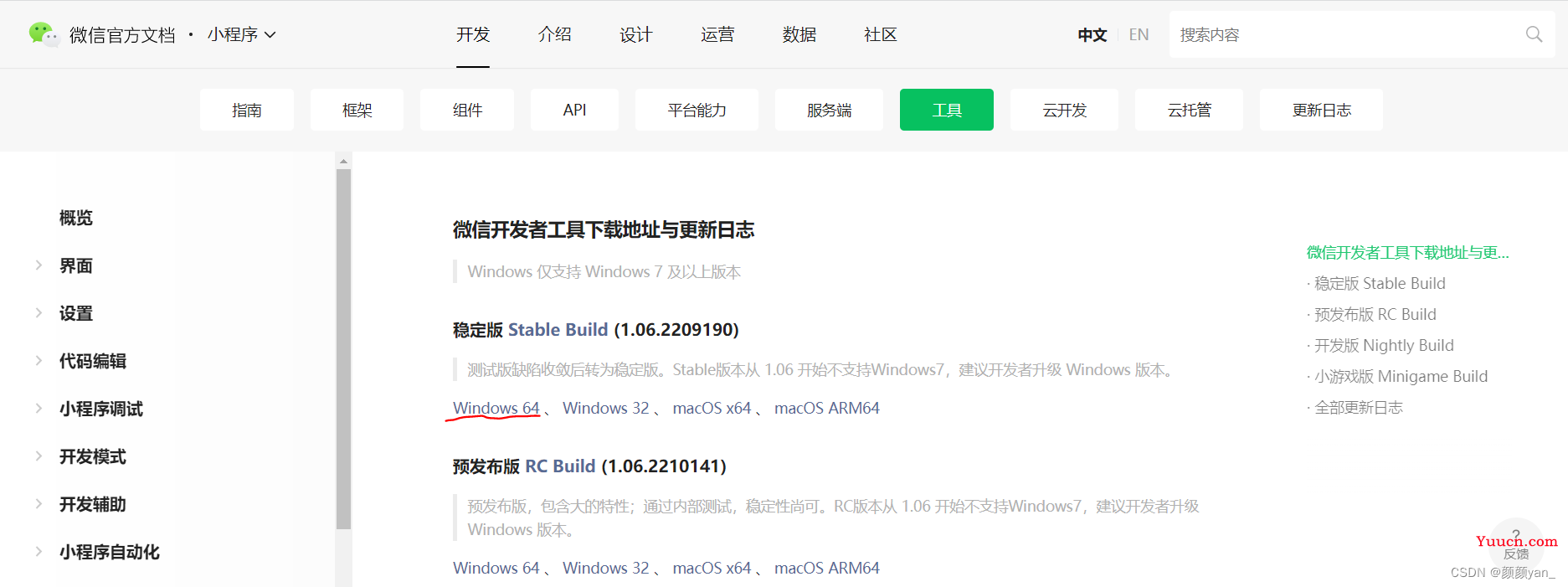Open the 更新日志 sub-navigation button
1568x587 pixels.
pos(1321,110)
